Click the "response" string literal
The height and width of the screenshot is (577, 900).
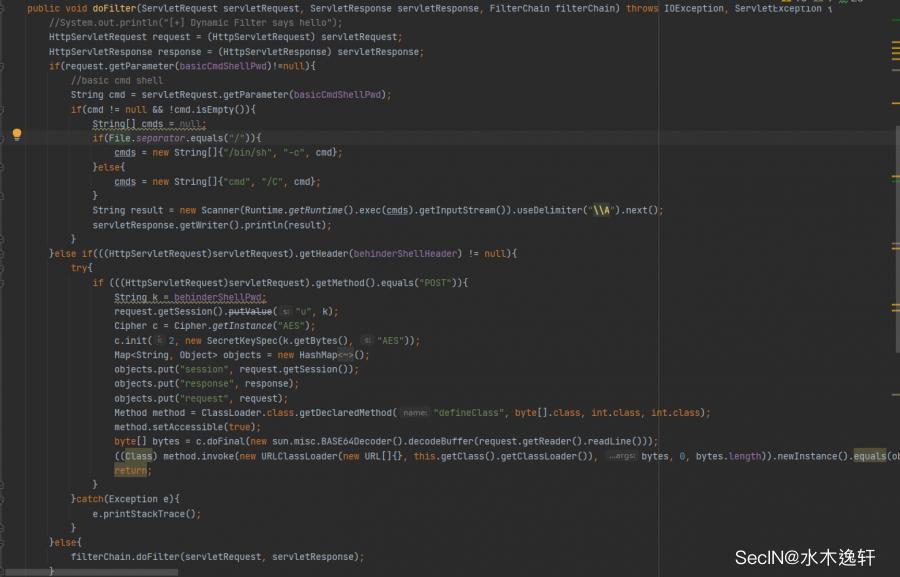[207, 384]
